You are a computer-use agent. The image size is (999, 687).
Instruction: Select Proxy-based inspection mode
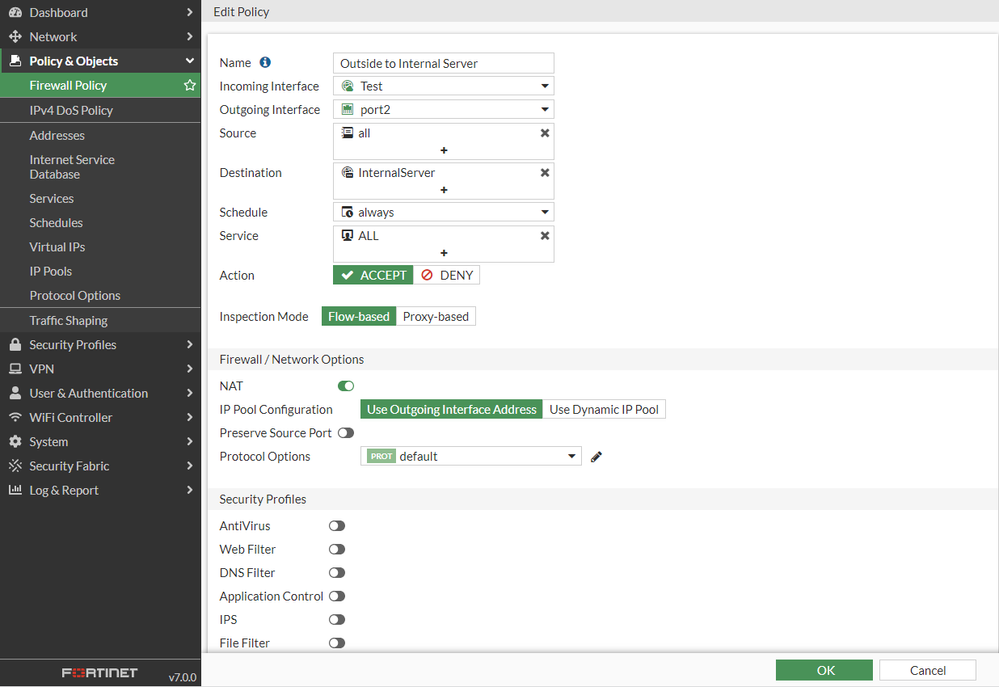(436, 316)
